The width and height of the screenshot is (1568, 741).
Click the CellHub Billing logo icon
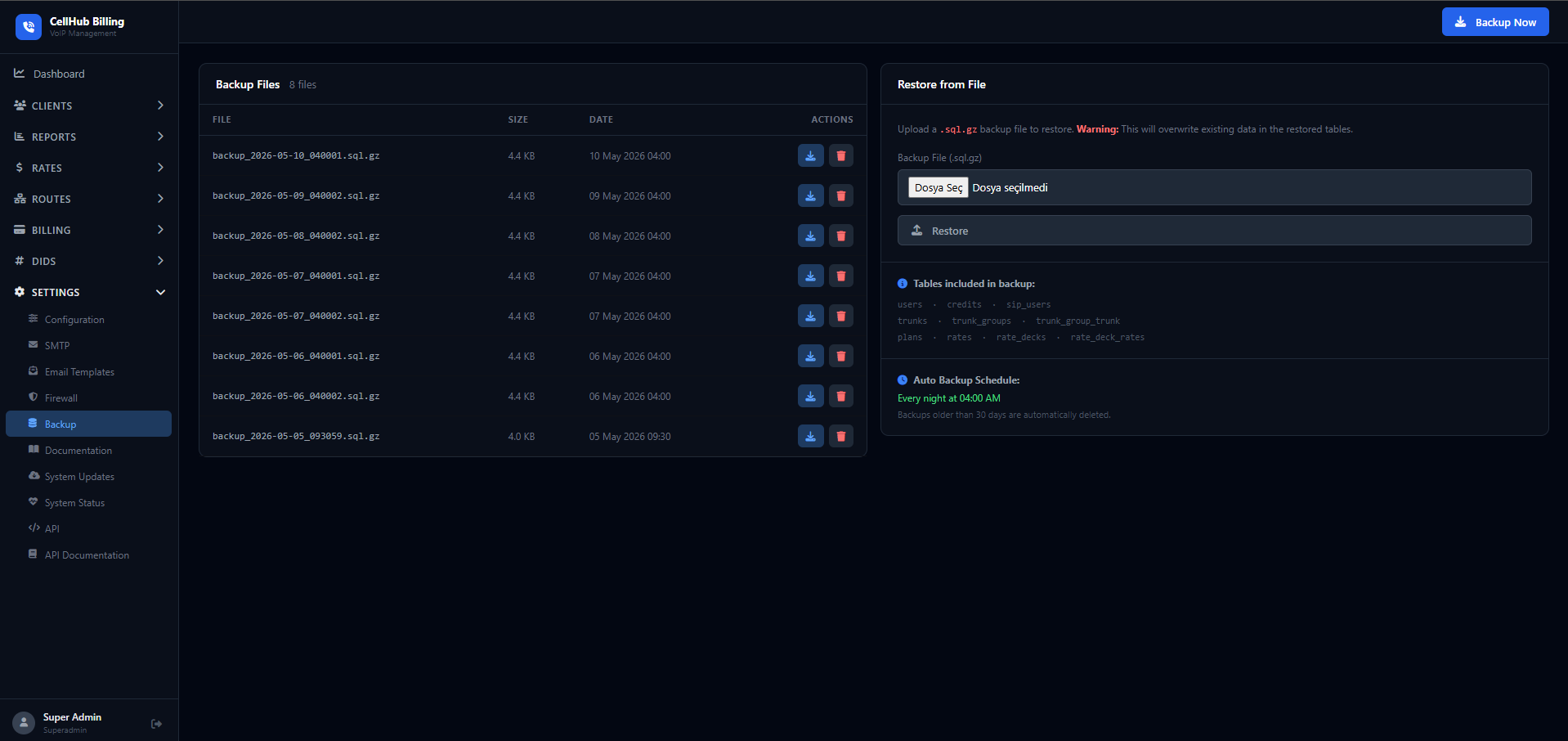pos(29,27)
